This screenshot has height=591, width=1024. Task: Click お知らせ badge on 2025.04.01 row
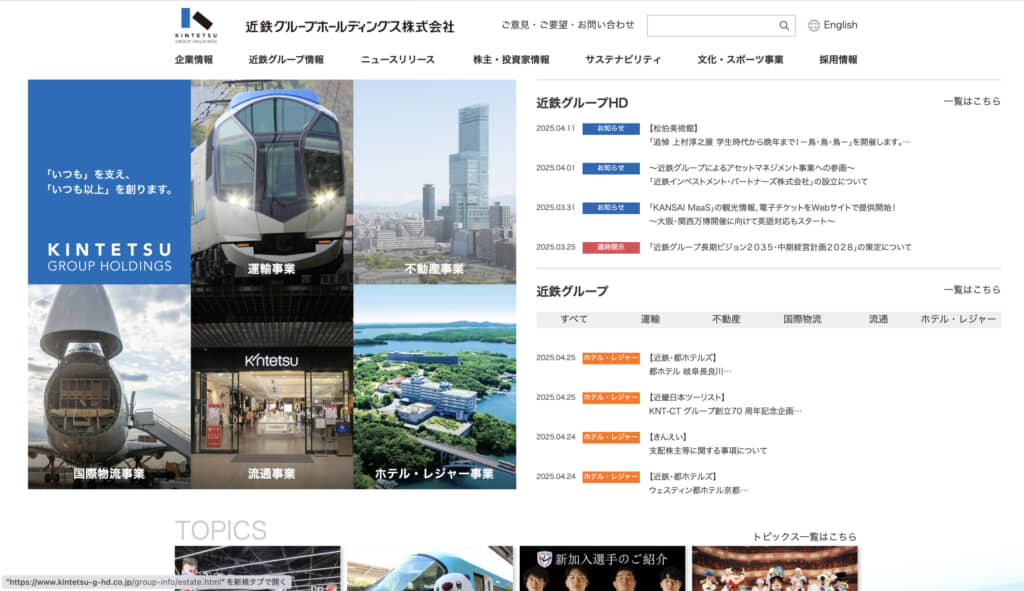tap(611, 168)
